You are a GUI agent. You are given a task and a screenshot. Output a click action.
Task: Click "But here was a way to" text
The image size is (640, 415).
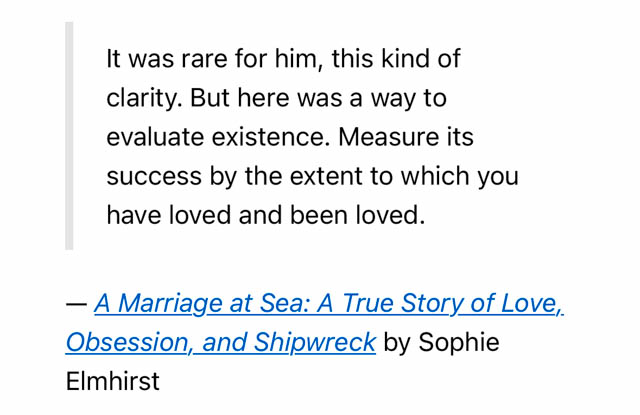(318, 98)
